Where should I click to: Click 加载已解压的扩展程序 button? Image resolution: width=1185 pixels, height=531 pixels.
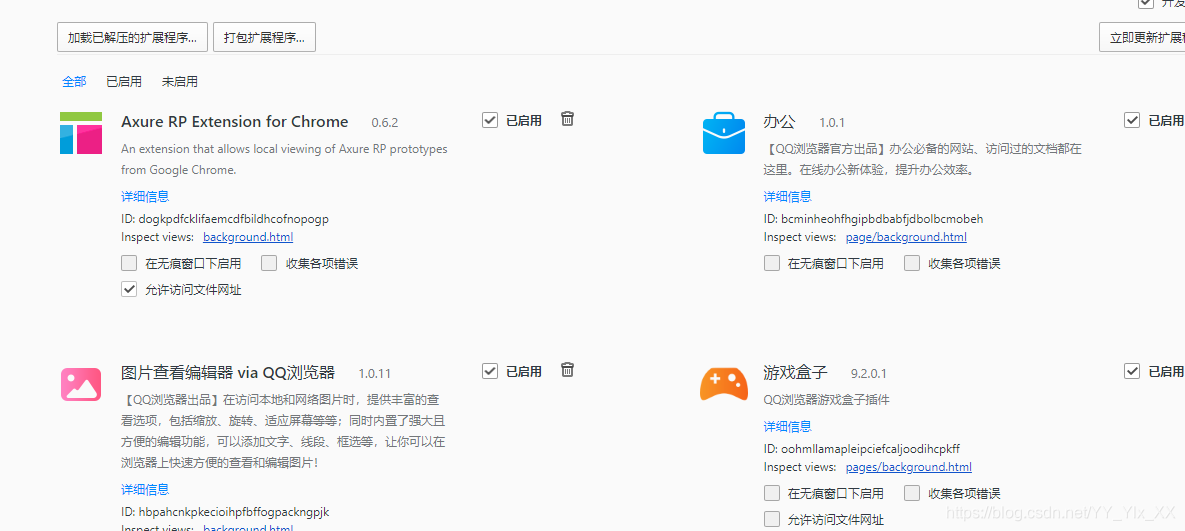[132, 37]
